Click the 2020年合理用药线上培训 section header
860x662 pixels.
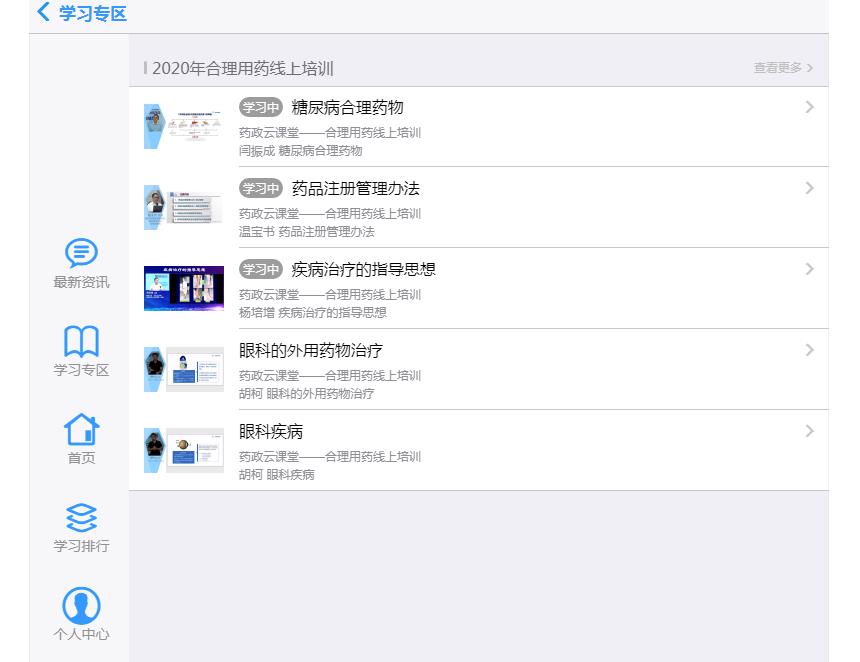[243, 69]
